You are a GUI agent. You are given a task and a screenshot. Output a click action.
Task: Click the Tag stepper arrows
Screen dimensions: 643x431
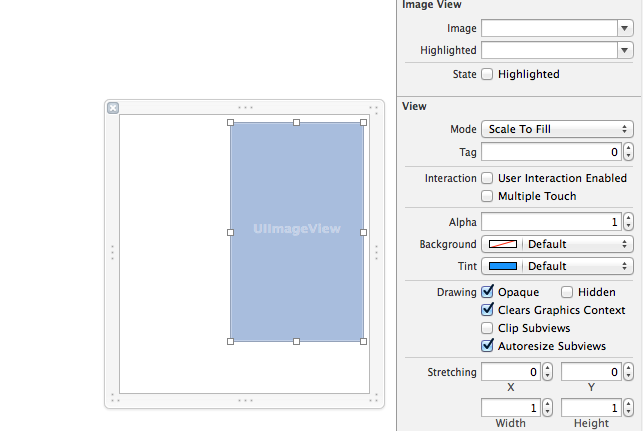[x=628, y=152]
